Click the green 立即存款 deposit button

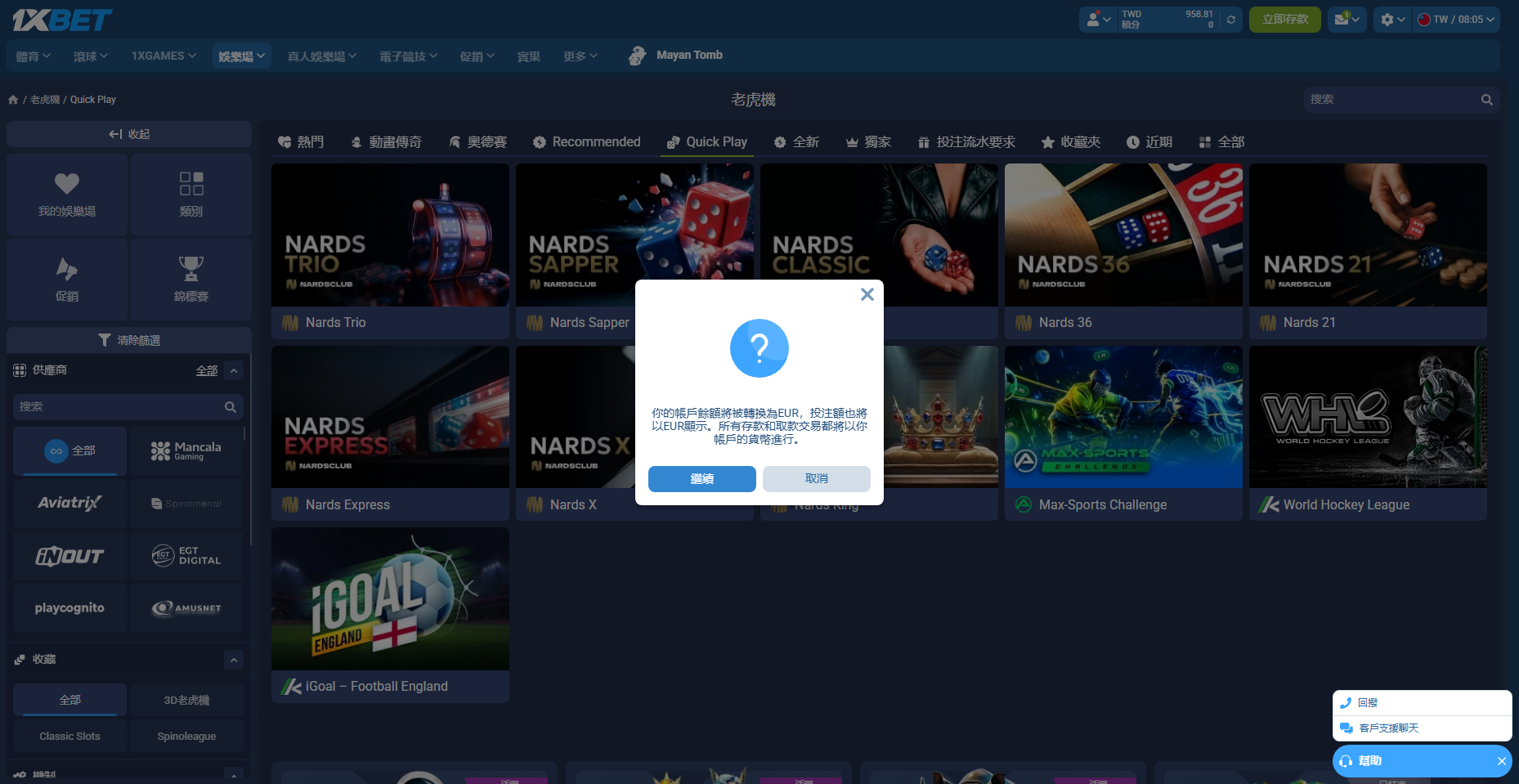(1284, 20)
